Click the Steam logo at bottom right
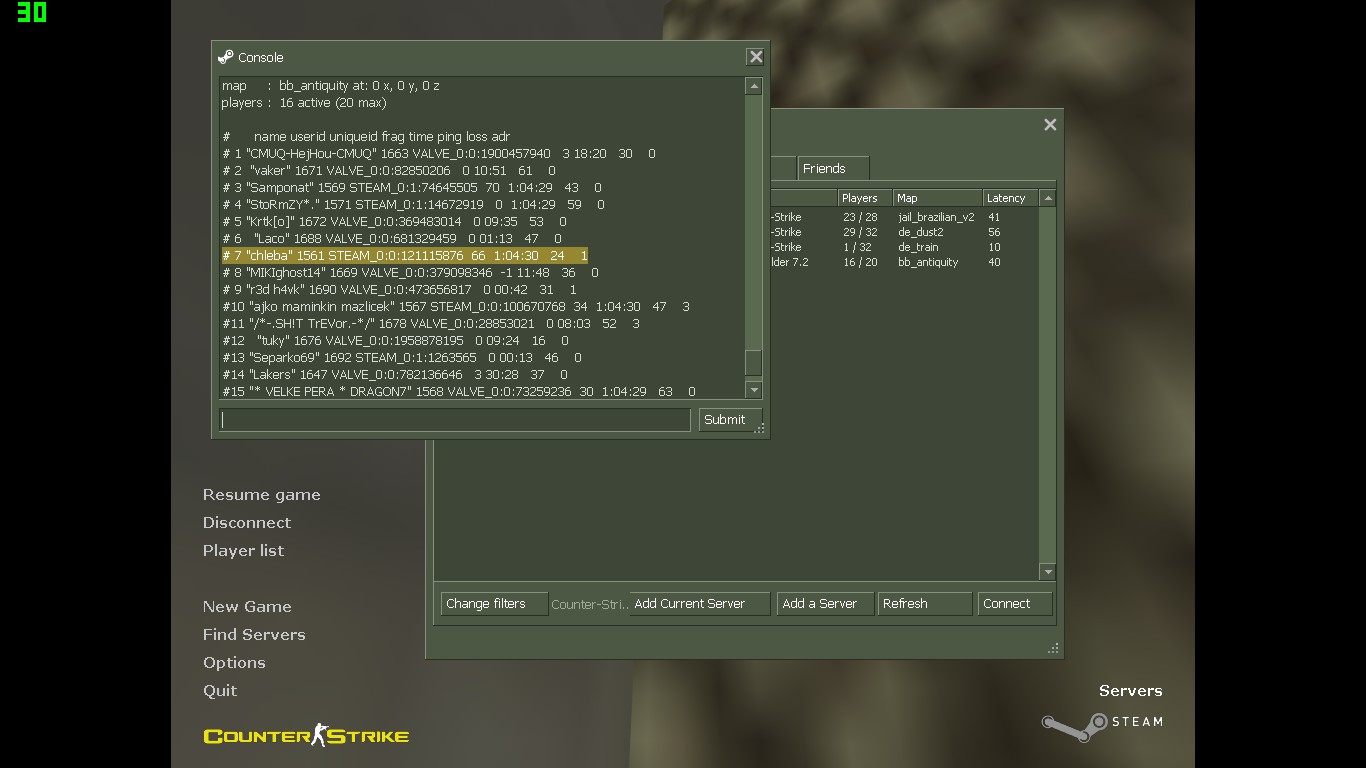The height and width of the screenshot is (768, 1366). [1102, 725]
